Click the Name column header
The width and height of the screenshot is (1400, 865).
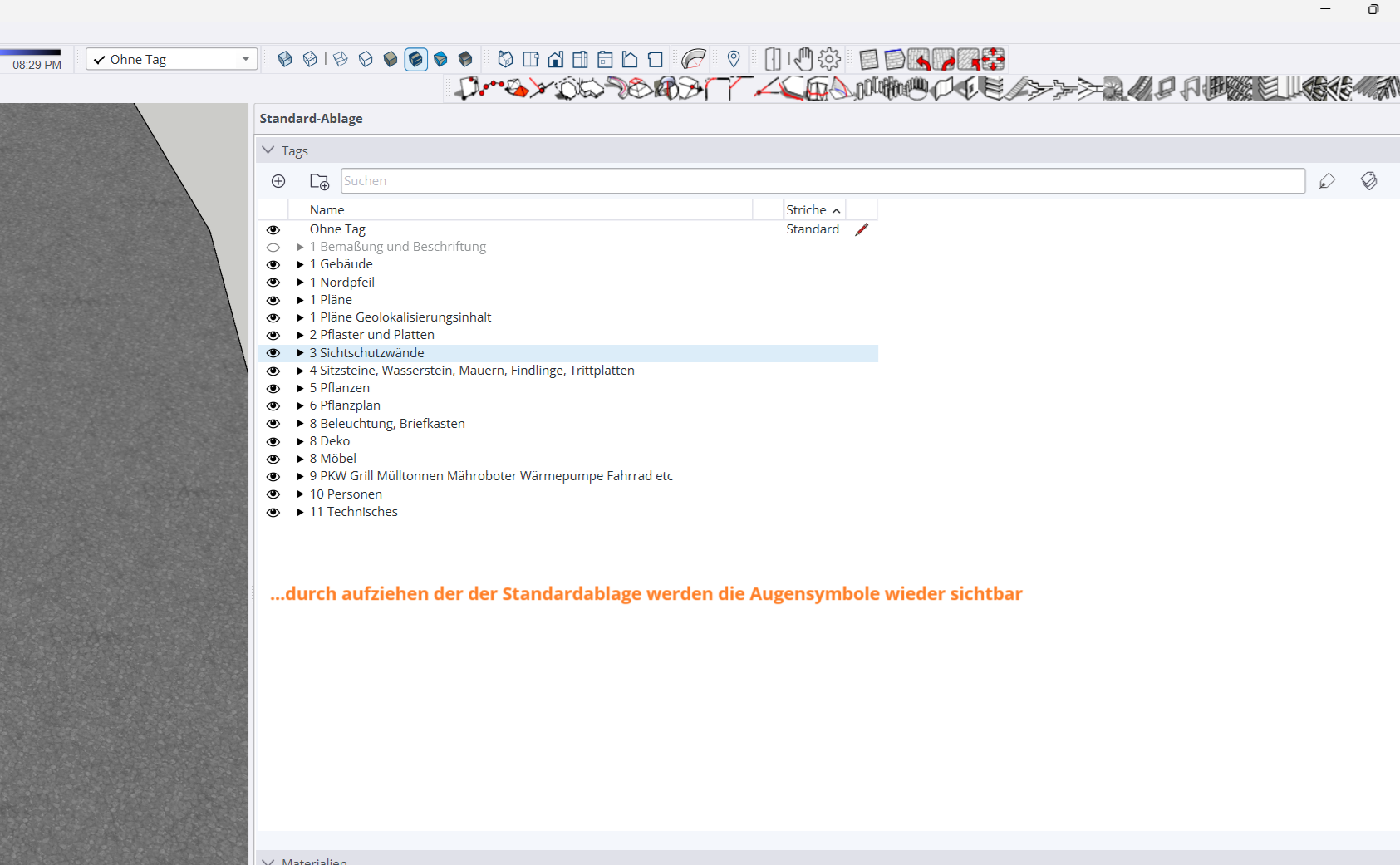(x=327, y=210)
